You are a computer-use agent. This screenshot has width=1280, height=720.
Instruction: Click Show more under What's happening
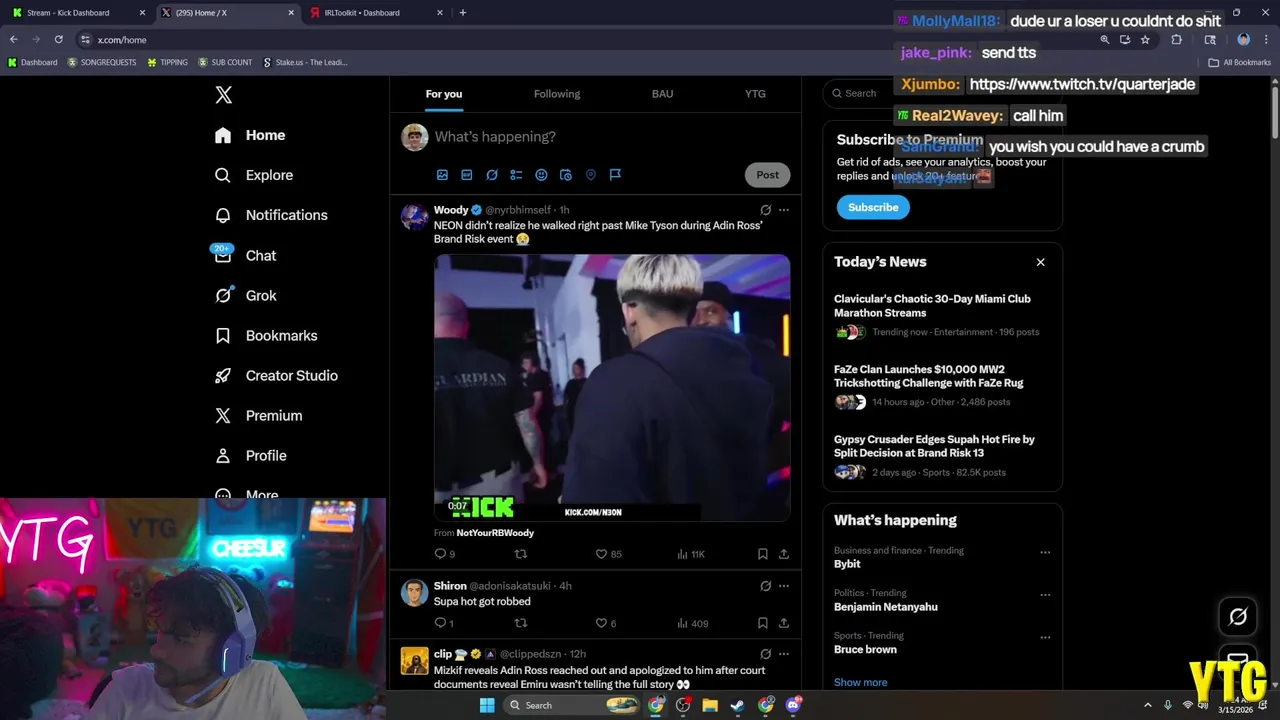(x=860, y=683)
